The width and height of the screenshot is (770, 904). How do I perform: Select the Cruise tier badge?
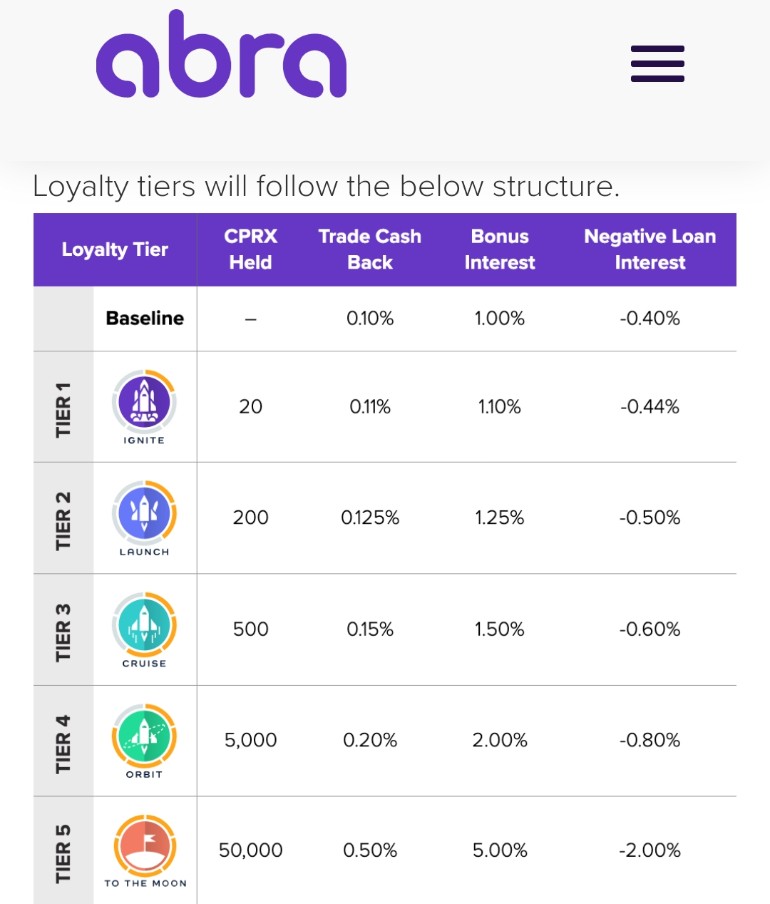pyautogui.click(x=144, y=630)
